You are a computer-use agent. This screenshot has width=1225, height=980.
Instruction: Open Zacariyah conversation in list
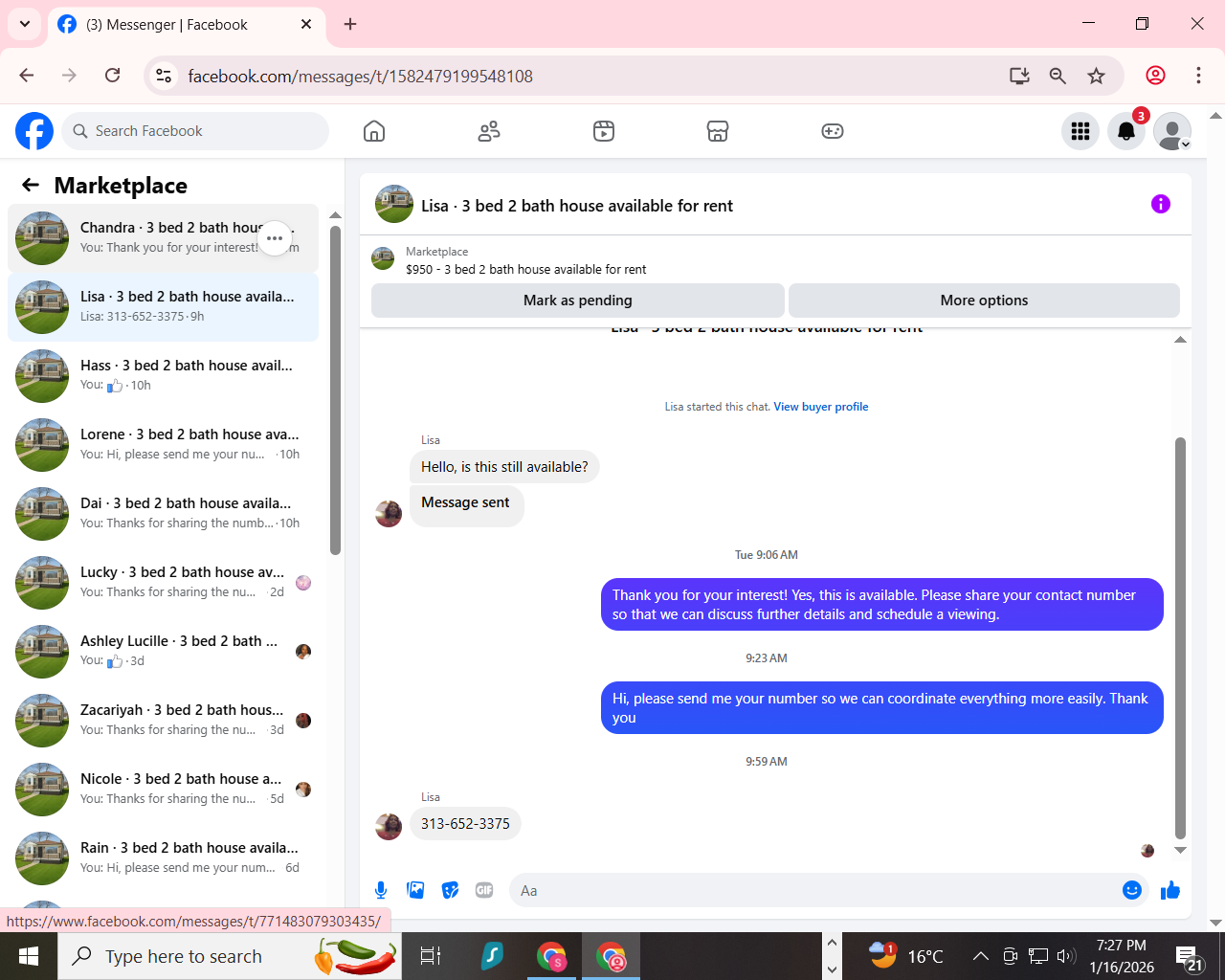(163, 721)
